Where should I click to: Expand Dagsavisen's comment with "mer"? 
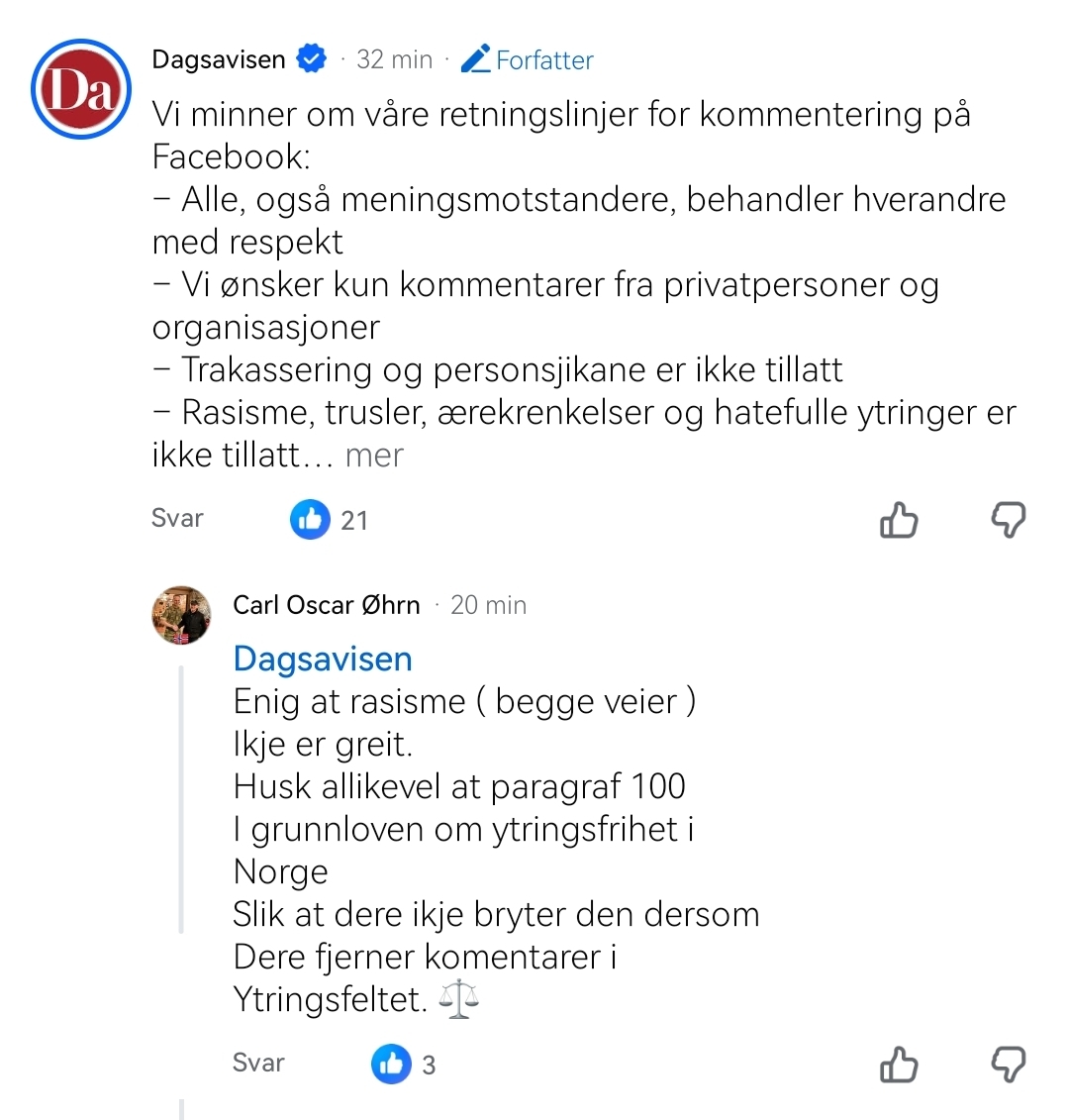point(374,456)
